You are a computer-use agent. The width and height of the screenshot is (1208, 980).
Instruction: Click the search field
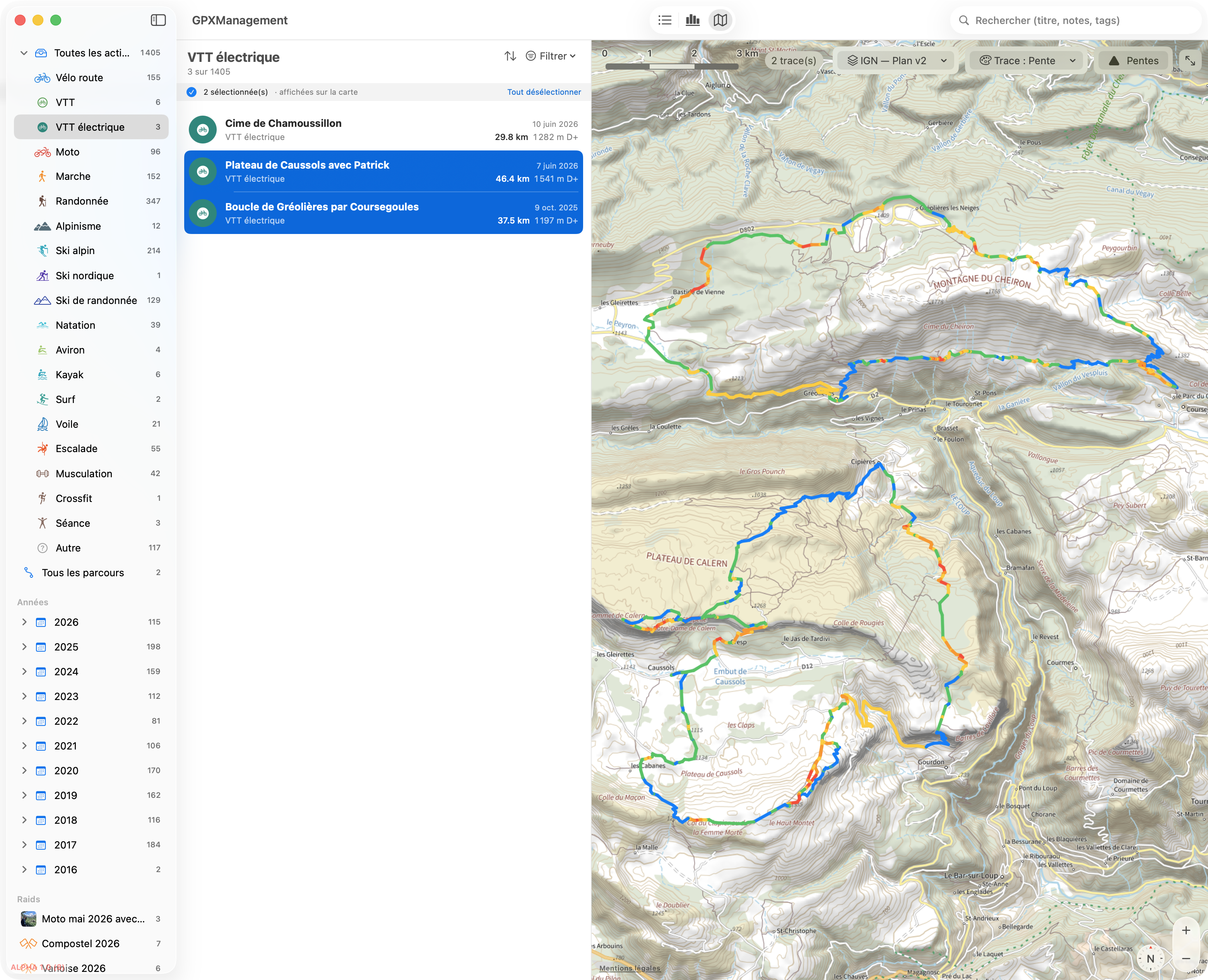click(1076, 20)
